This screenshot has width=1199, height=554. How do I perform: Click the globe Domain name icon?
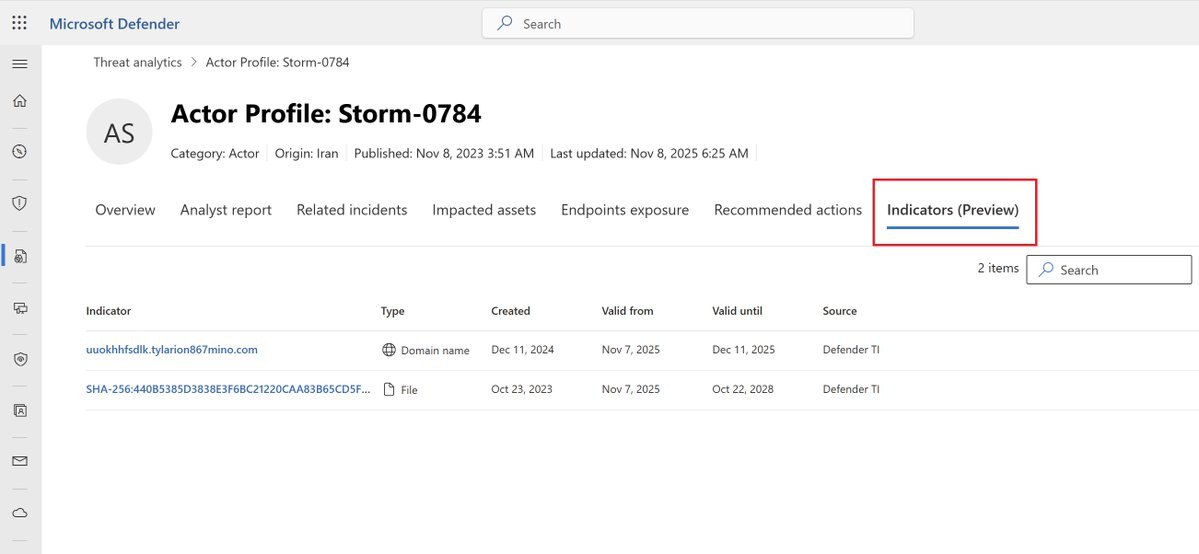388,350
